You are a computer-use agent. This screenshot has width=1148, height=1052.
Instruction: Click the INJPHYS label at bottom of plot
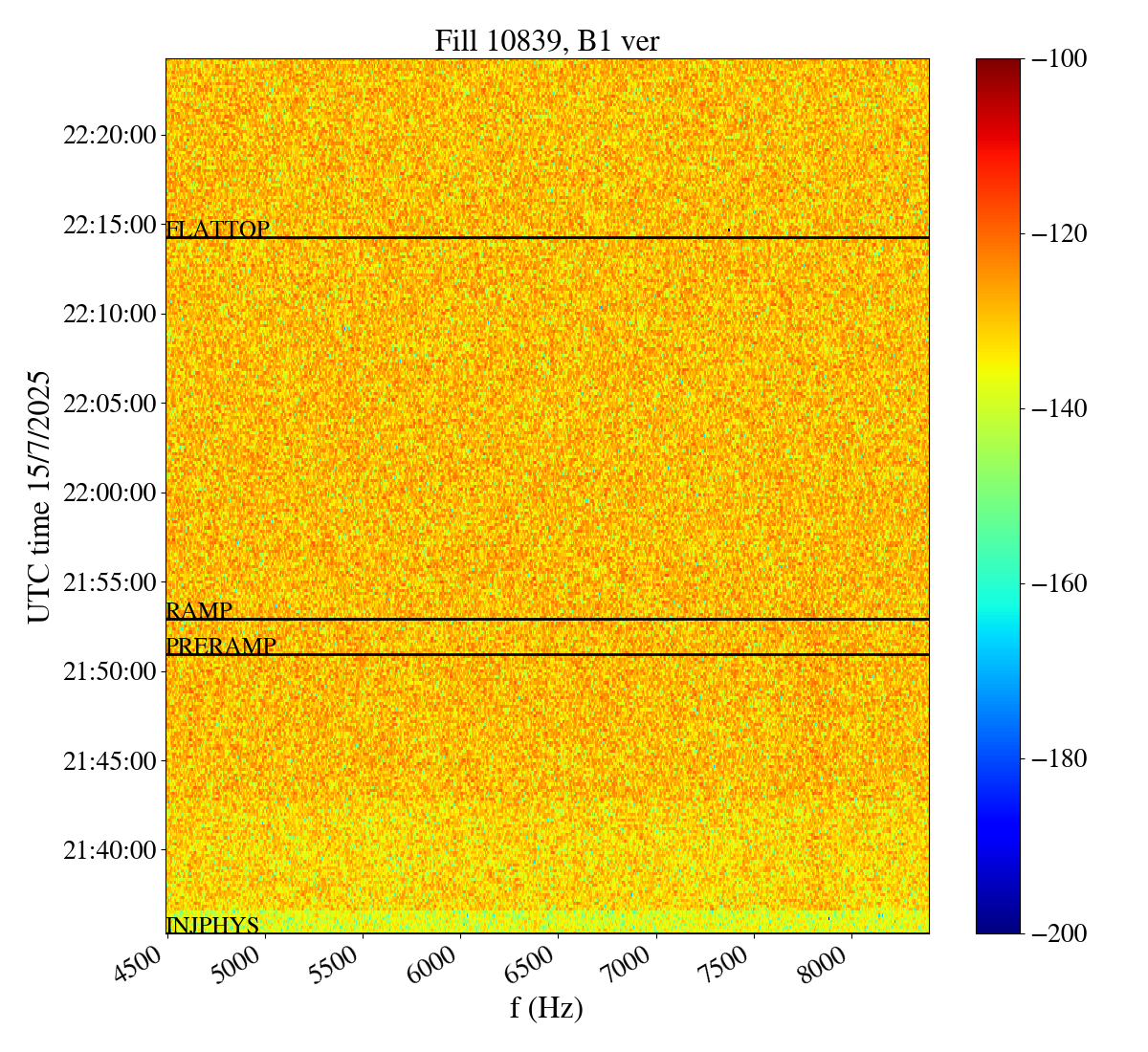coord(212,925)
